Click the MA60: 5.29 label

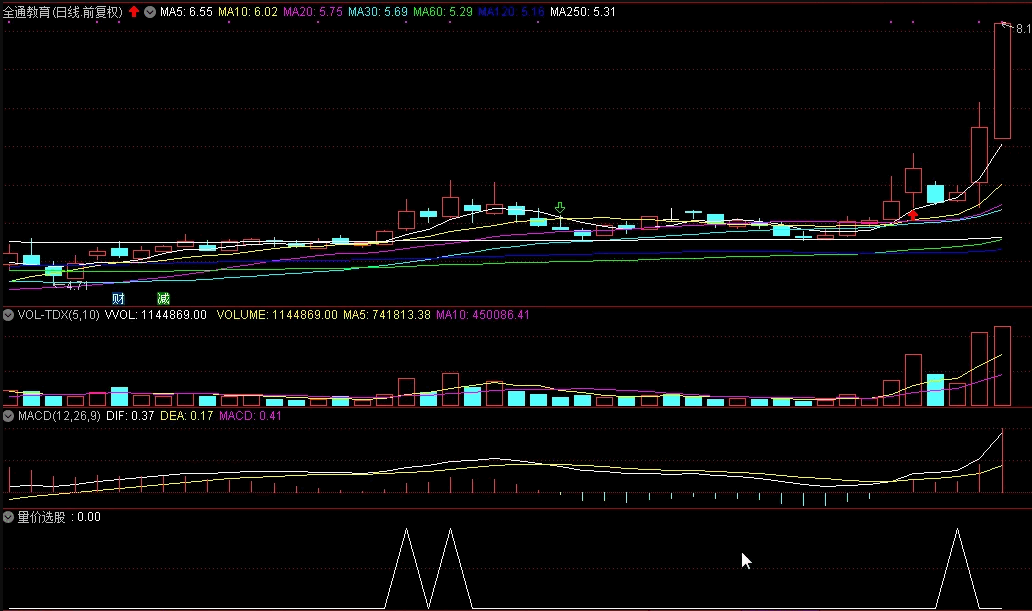[443, 12]
